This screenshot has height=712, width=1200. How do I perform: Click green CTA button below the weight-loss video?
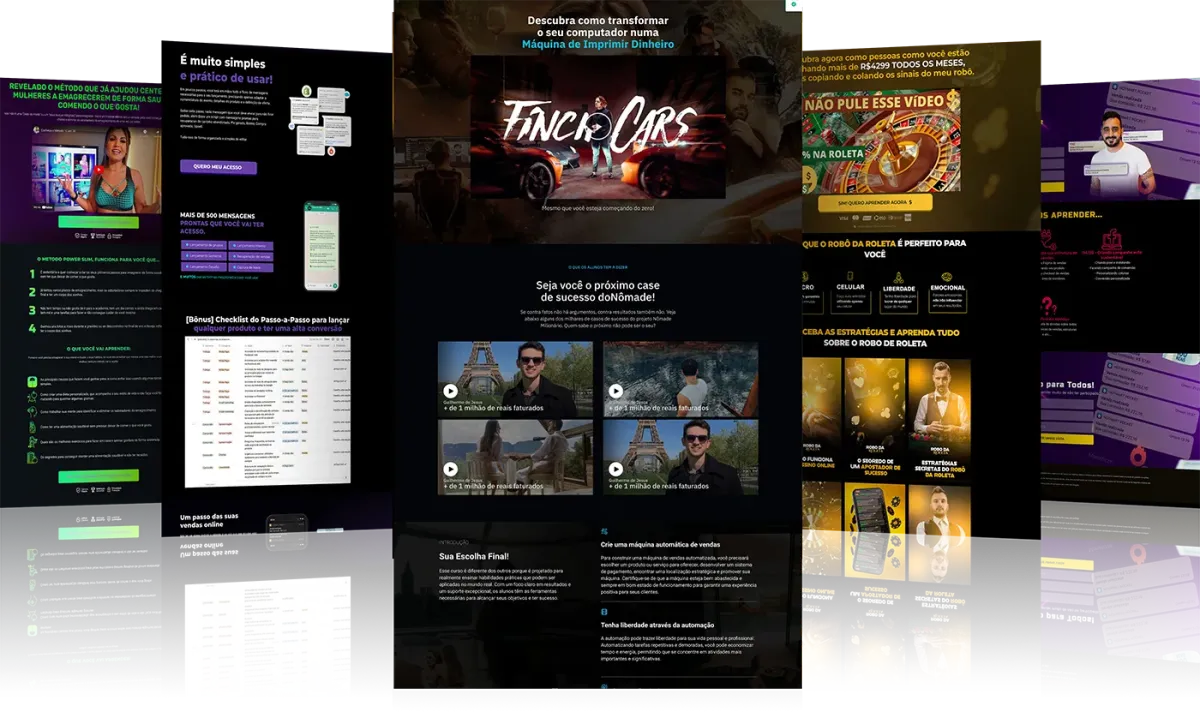(x=98, y=222)
